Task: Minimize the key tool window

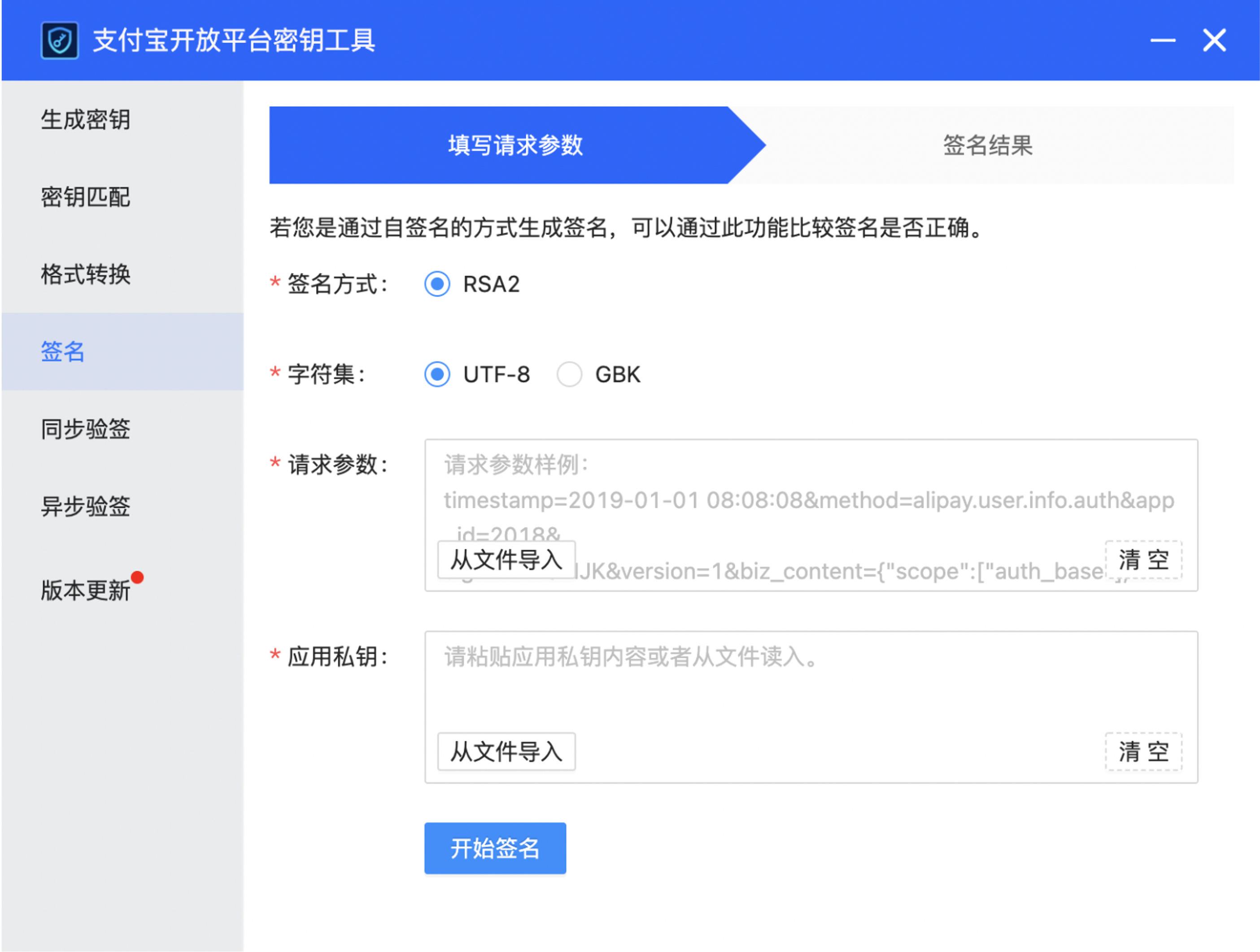Action: pos(1163,40)
